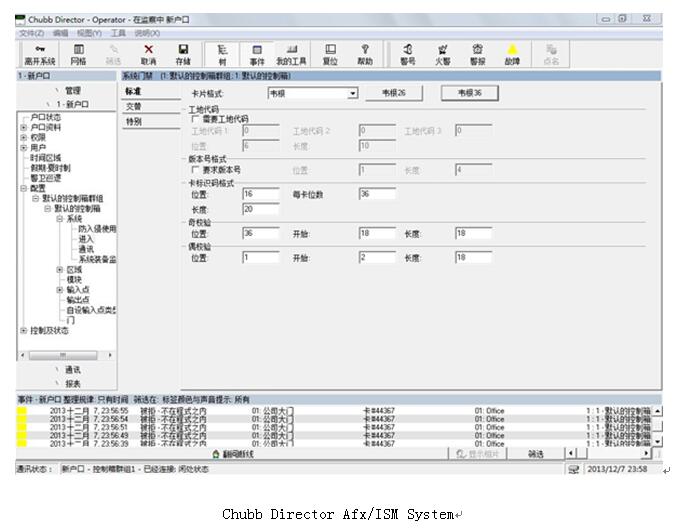This screenshot has height=529, width=681.
Task: Switch to the 标准 tab
Action: pyautogui.click(x=151, y=91)
